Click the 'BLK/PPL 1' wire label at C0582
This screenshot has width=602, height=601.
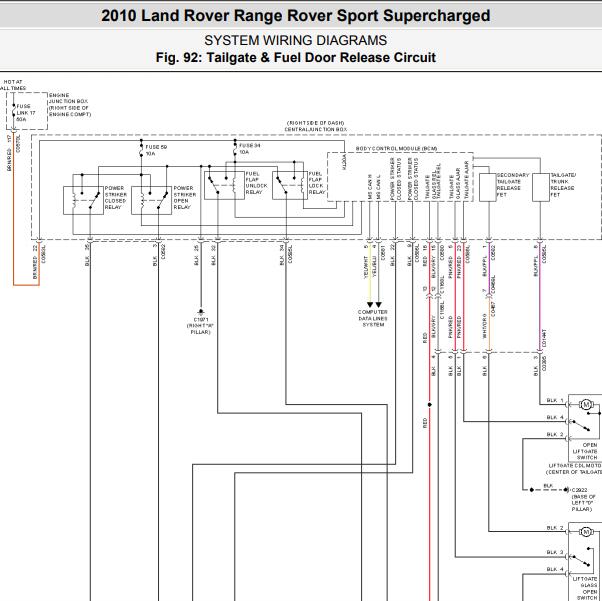click(x=485, y=260)
